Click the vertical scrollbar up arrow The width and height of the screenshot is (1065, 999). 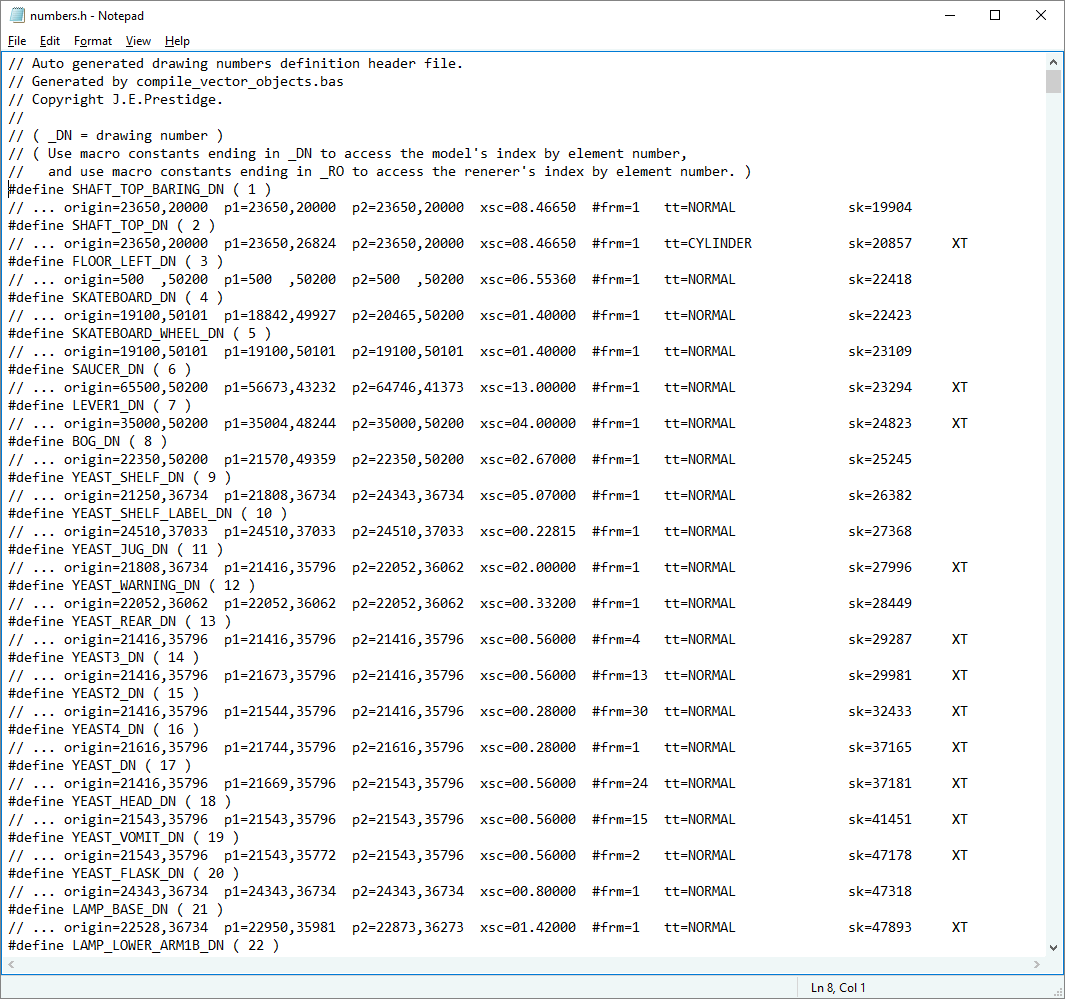(1052, 62)
